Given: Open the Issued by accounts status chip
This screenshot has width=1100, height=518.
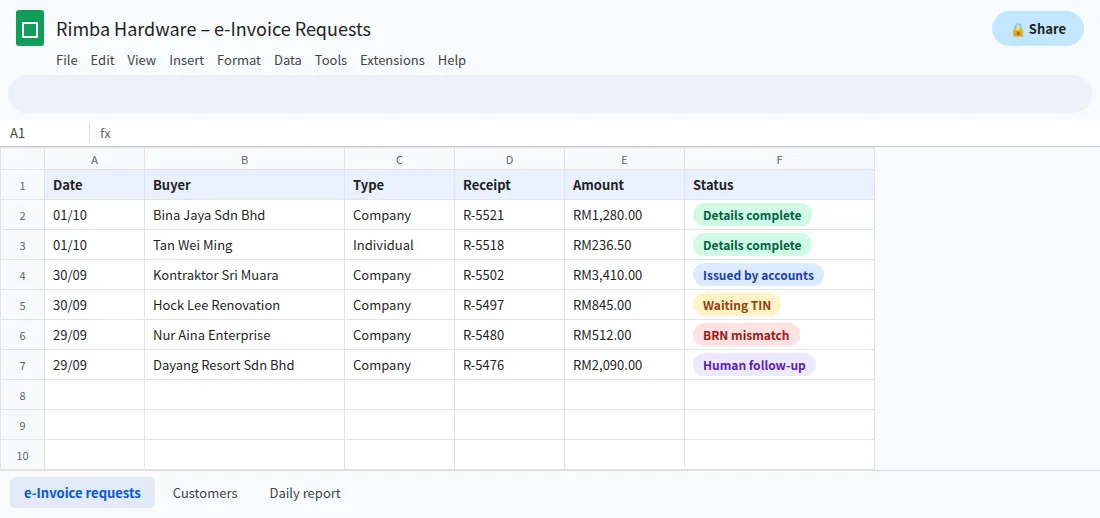Looking at the screenshot, I should coord(758,275).
